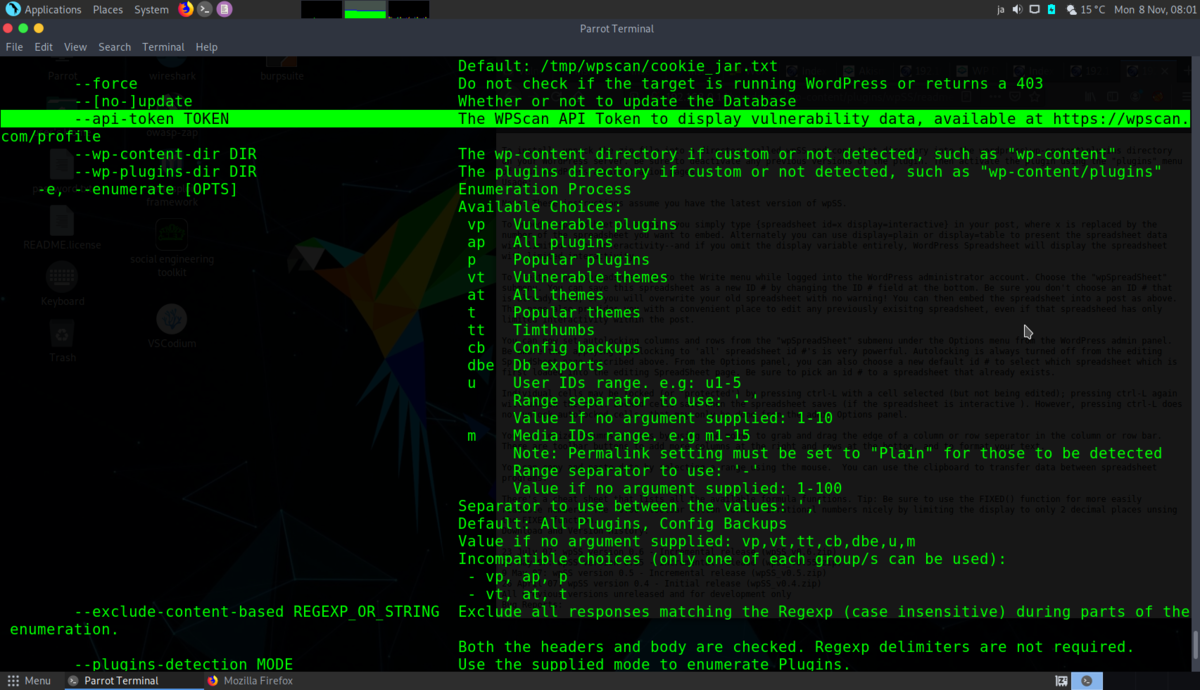Open the Places menu
The image size is (1200, 690).
click(x=108, y=9)
